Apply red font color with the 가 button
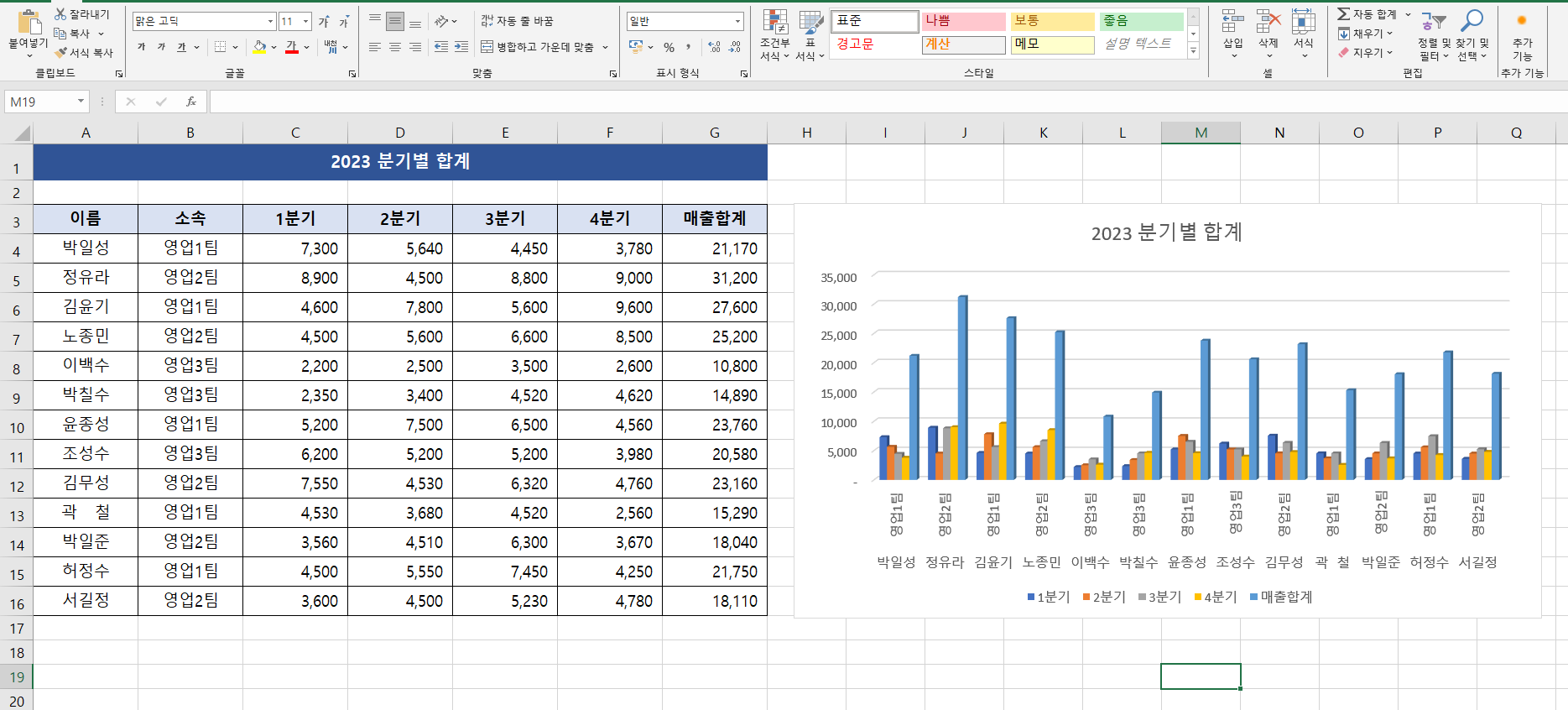Image resolution: width=1568 pixels, height=710 pixels. pos(292,47)
